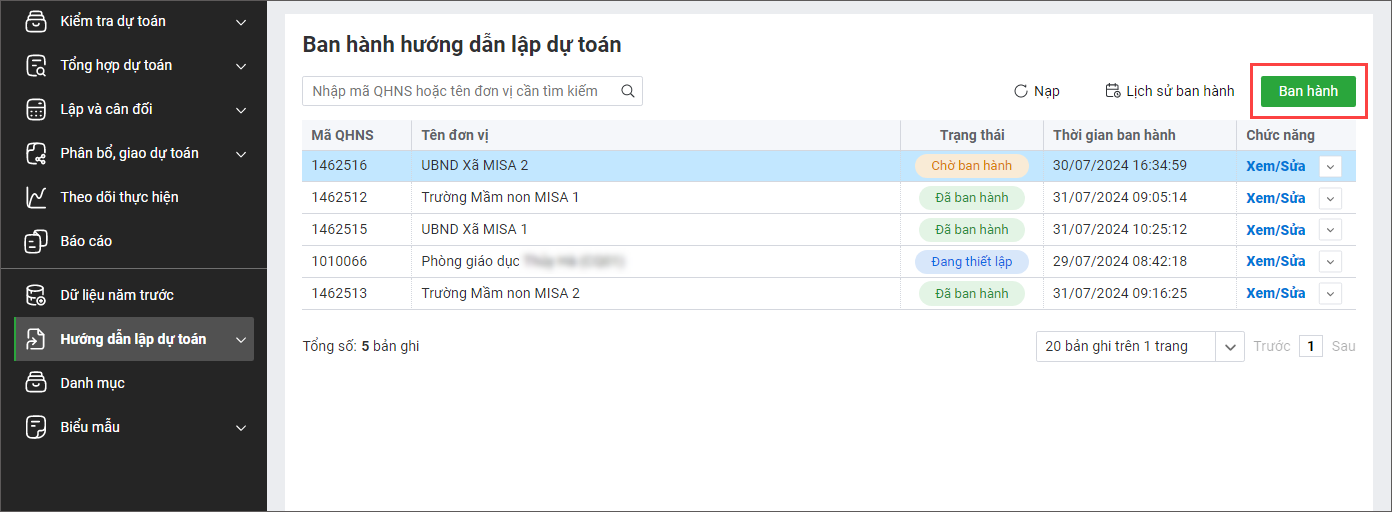
Task: Expand the Phân bổ, giao dự toán chevron
Action: coord(241,153)
